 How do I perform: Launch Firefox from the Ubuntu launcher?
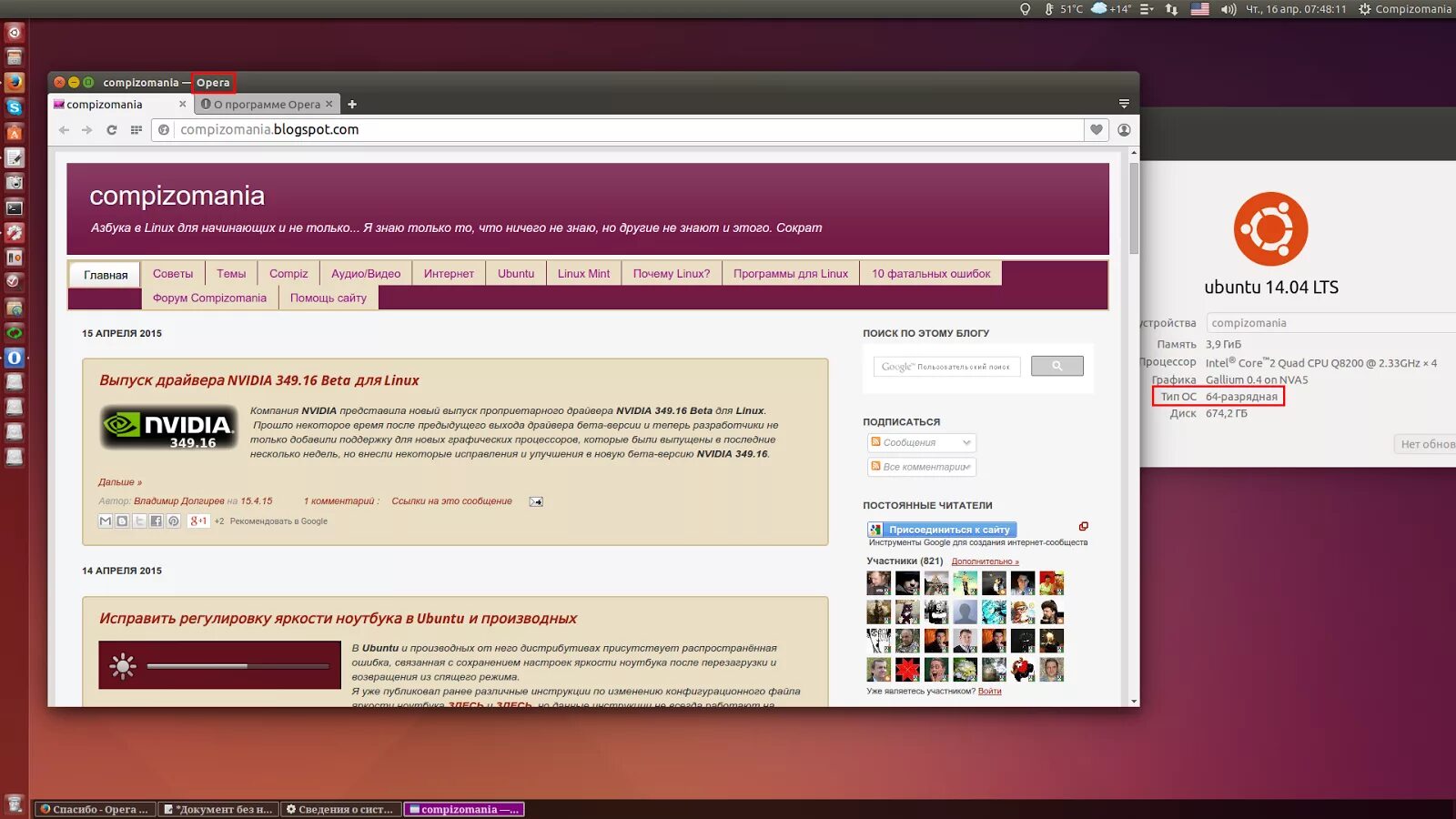pyautogui.click(x=14, y=82)
